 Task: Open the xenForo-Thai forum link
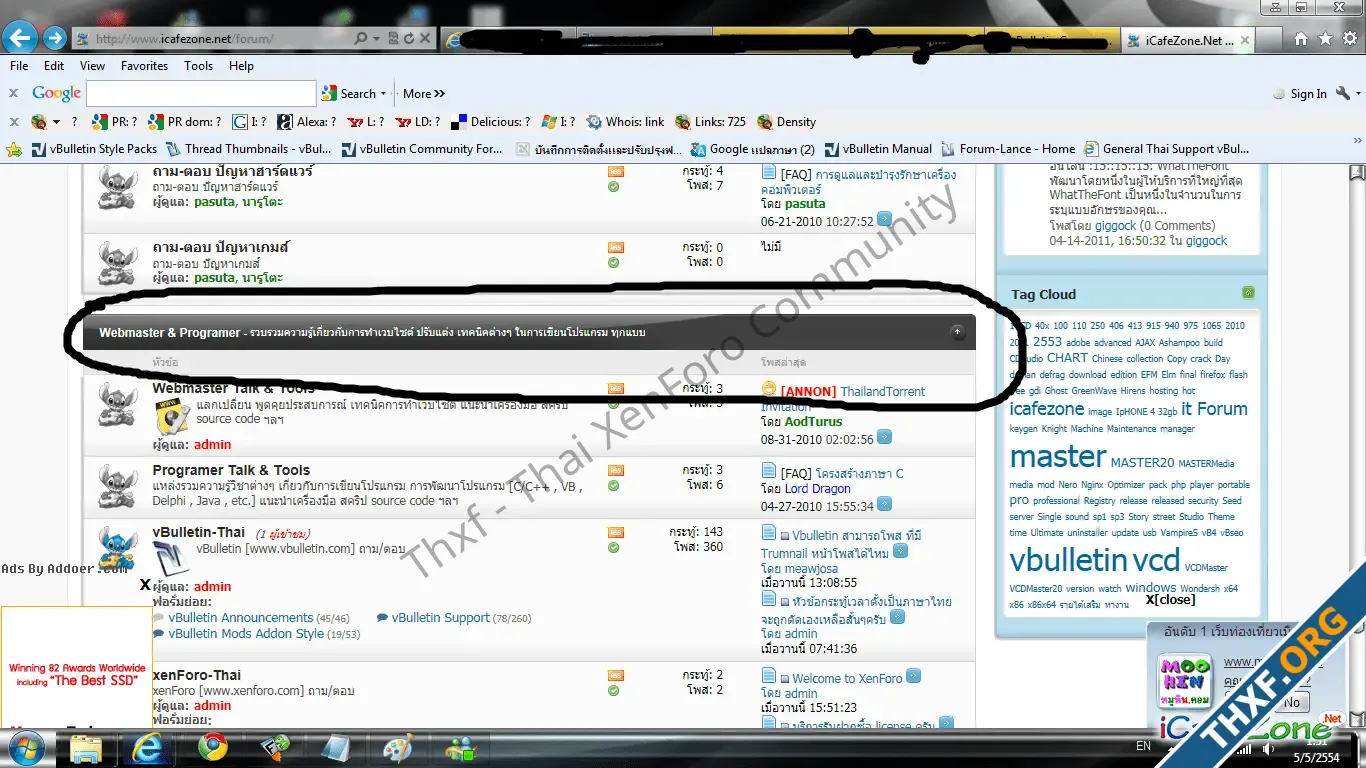197,675
